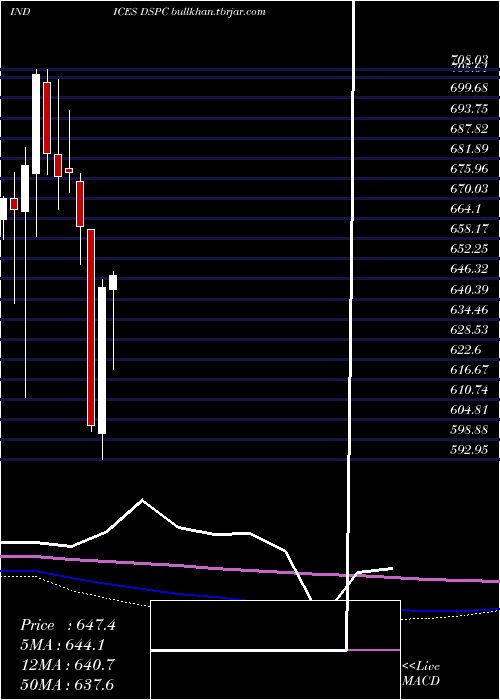
Task: Click the 708.03 top price label
Action: pos(469,59)
